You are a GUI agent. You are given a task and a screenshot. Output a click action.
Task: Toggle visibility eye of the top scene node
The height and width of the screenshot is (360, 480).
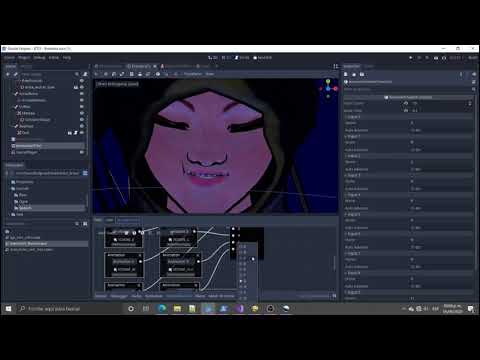pos(82,81)
